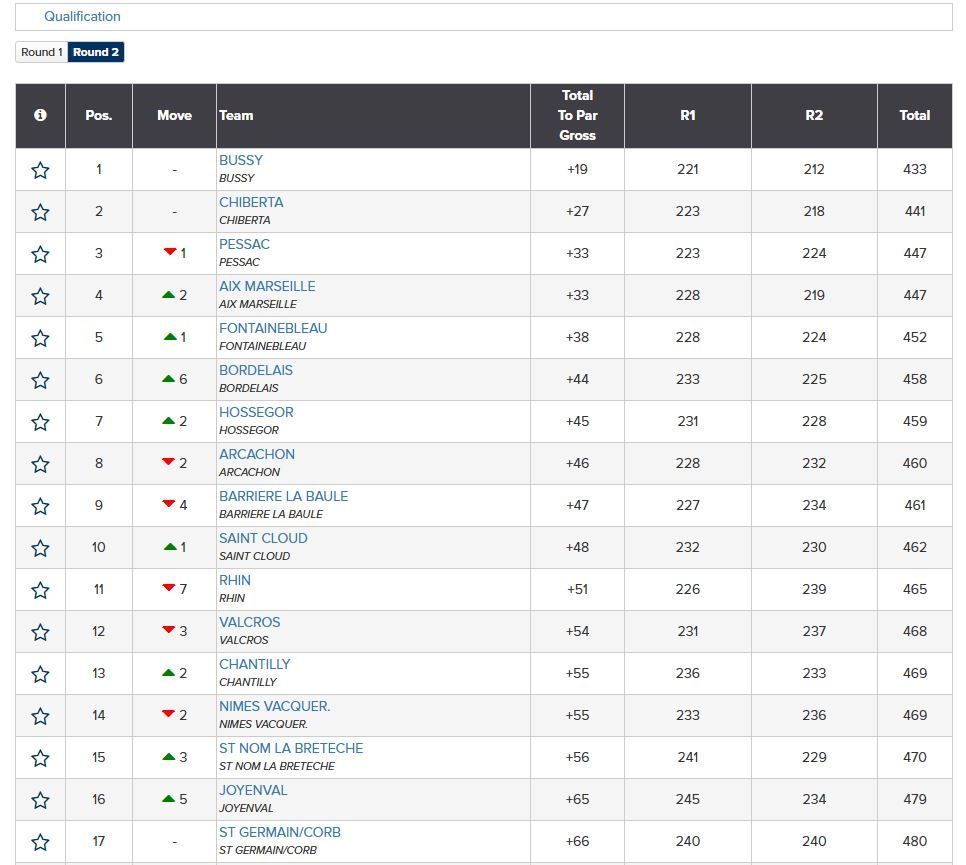Toggle the star for AIX MARSEILLE
The height and width of the screenshot is (865, 966).
pyautogui.click(x=40, y=296)
